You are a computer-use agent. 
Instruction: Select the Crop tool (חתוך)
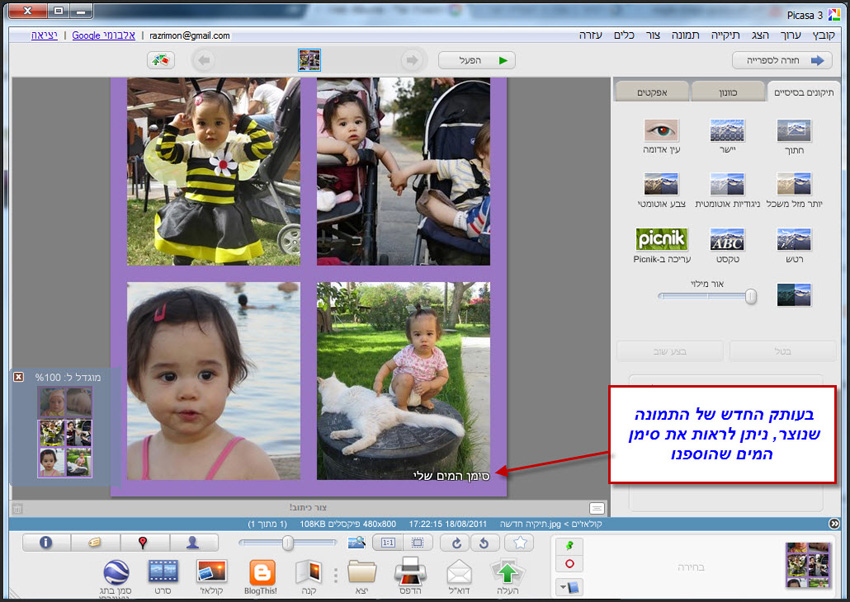794,131
